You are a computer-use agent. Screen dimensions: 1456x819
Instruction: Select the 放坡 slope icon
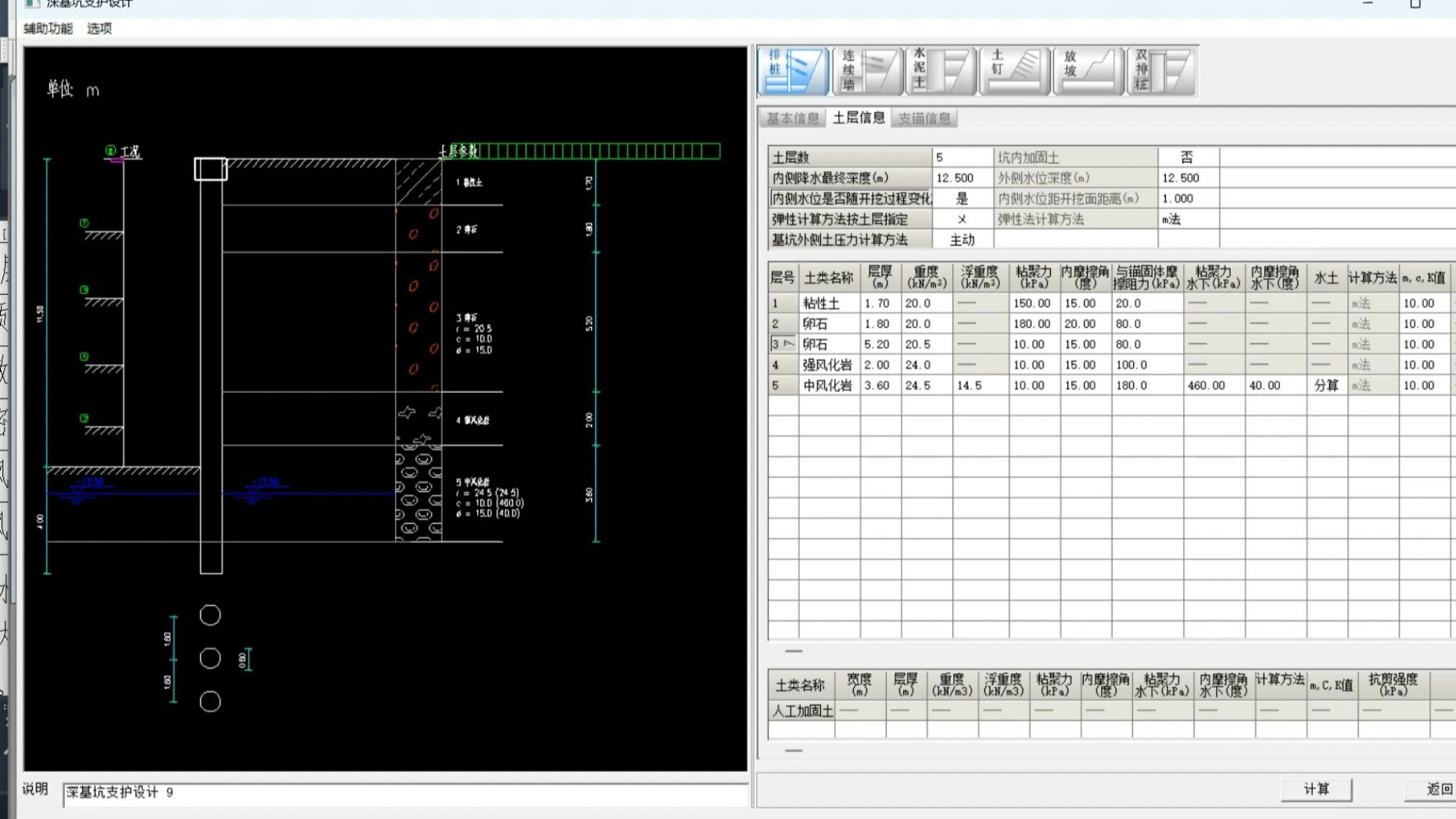[1088, 71]
